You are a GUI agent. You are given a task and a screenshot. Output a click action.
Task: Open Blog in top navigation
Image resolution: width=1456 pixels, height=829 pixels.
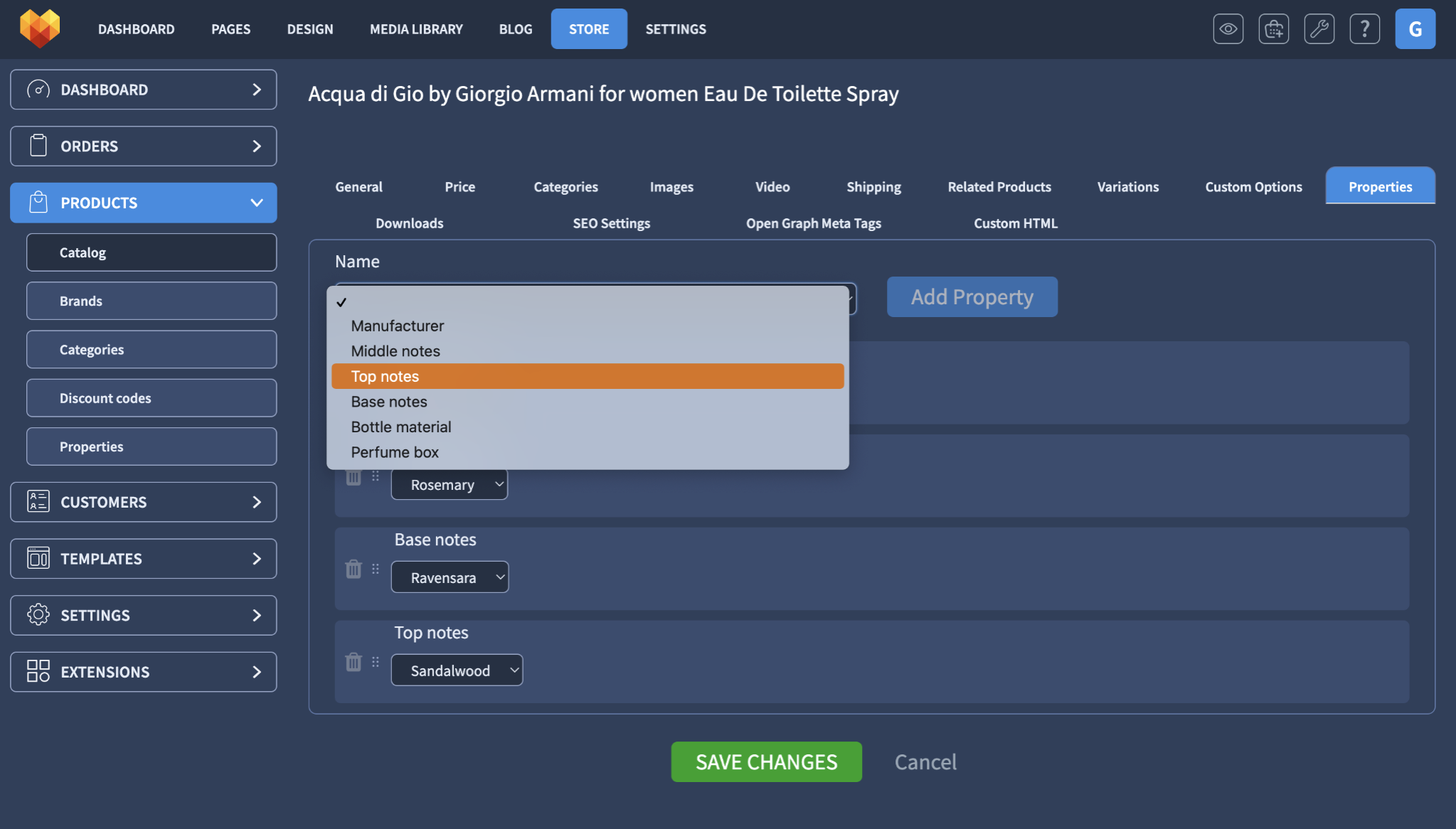tap(516, 29)
